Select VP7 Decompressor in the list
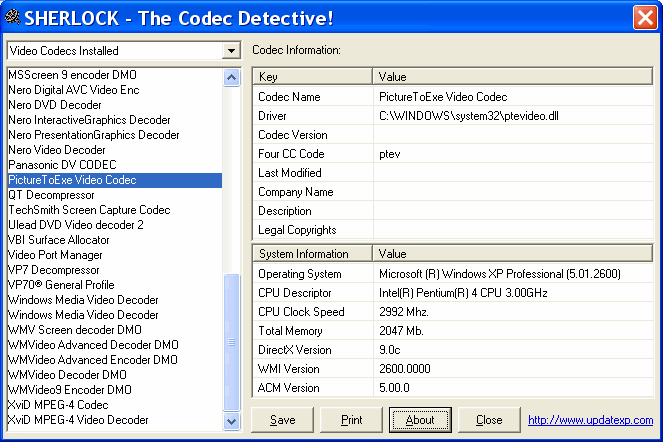663x442 pixels. (x=54, y=270)
